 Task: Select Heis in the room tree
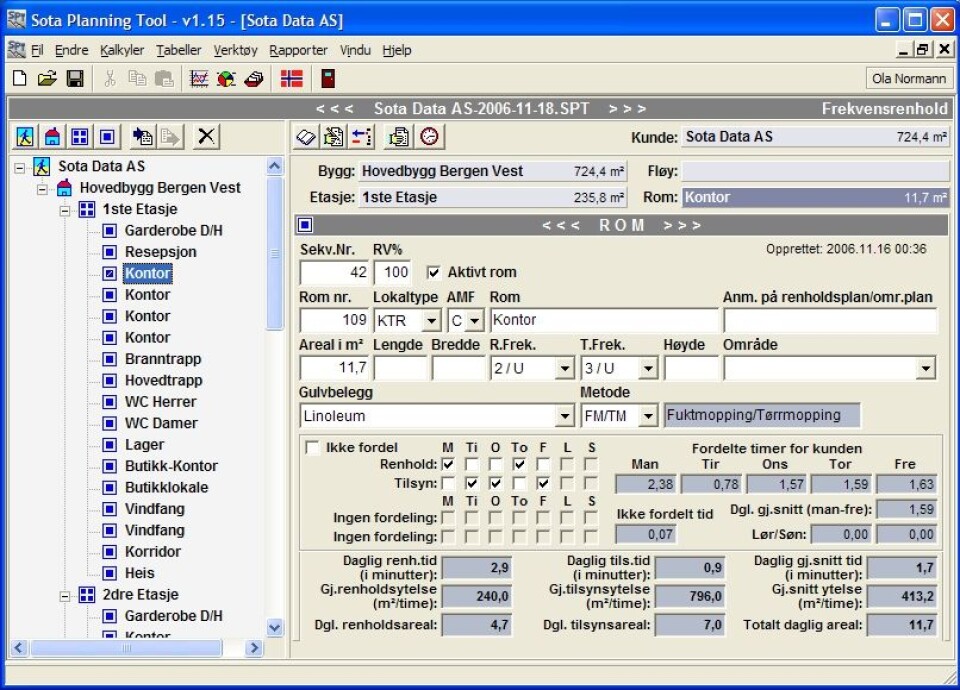tap(140, 573)
